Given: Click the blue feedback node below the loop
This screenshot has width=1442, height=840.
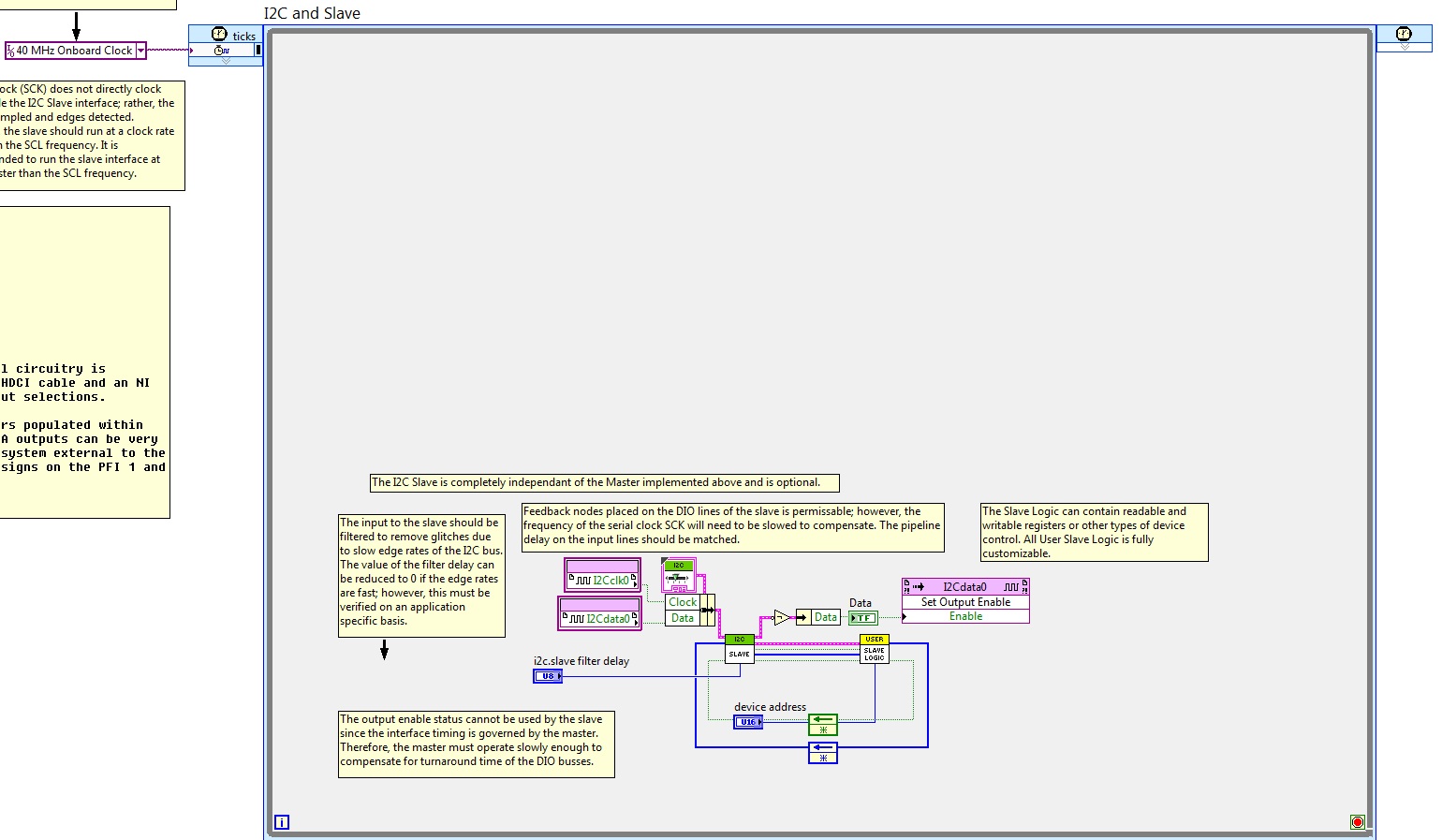Looking at the screenshot, I should (823, 753).
